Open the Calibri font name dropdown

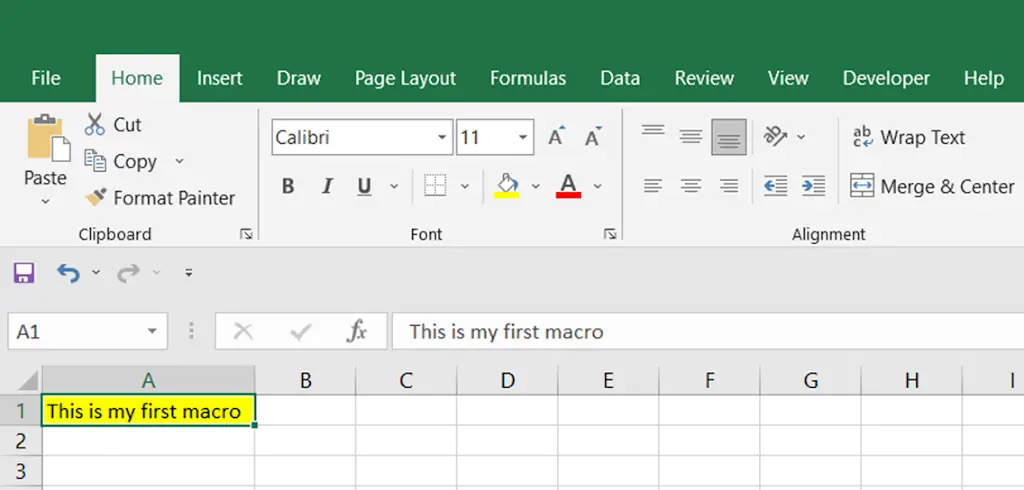[x=442, y=137]
